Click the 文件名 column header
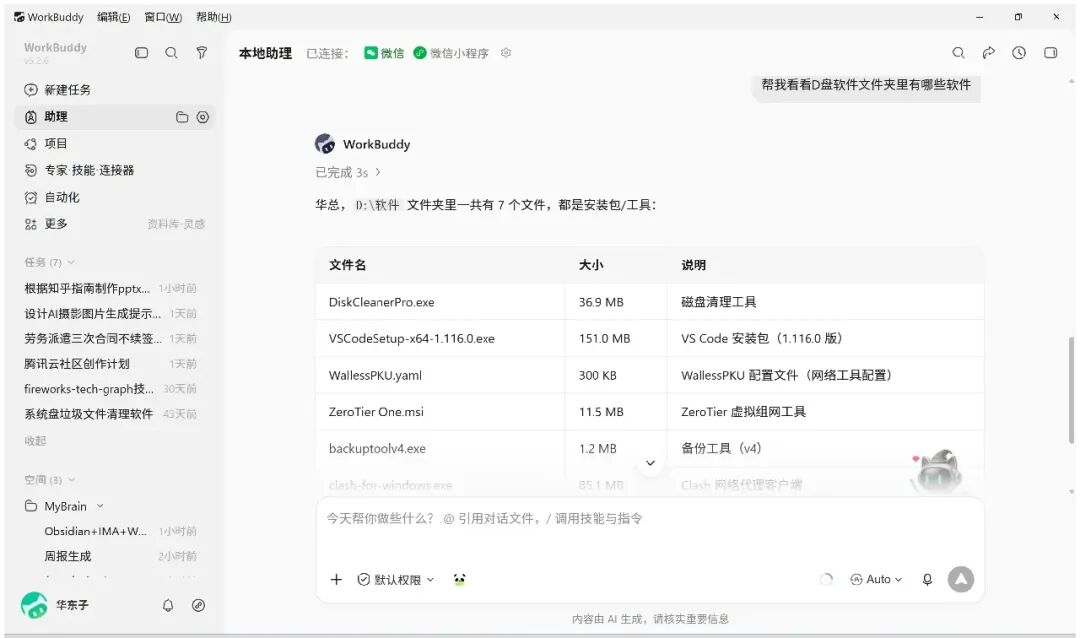The image size is (1080, 638). coord(440,265)
